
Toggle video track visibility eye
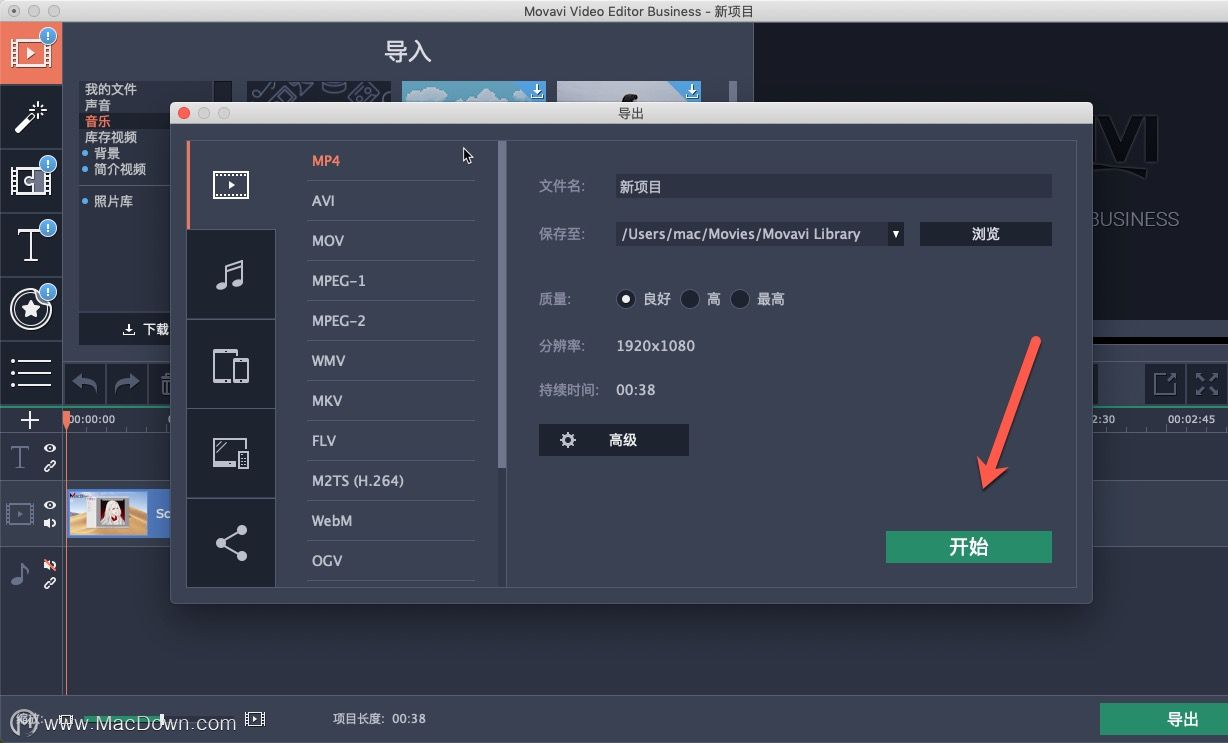point(50,505)
